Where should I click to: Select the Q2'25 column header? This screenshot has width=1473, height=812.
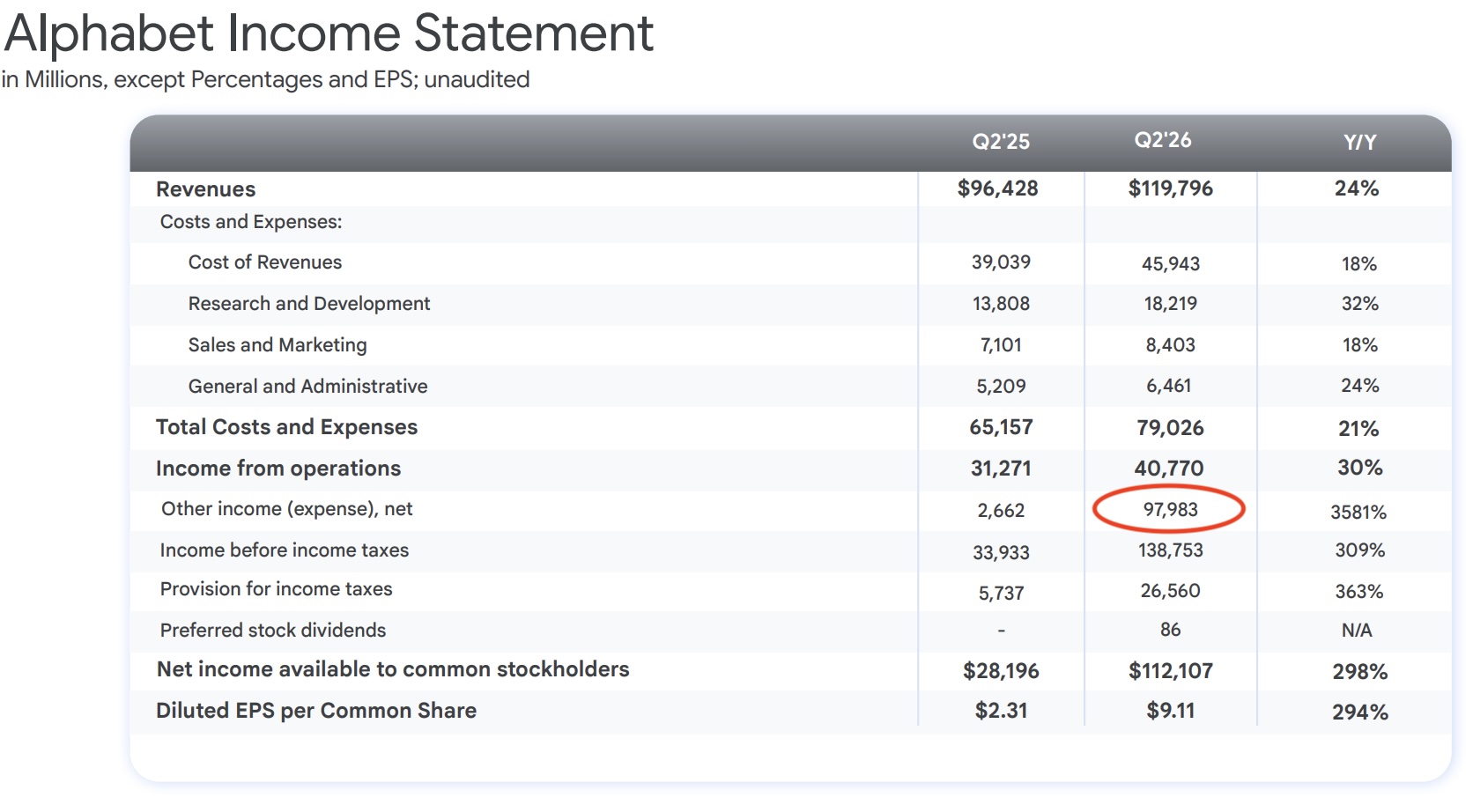tap(1001, 142)
